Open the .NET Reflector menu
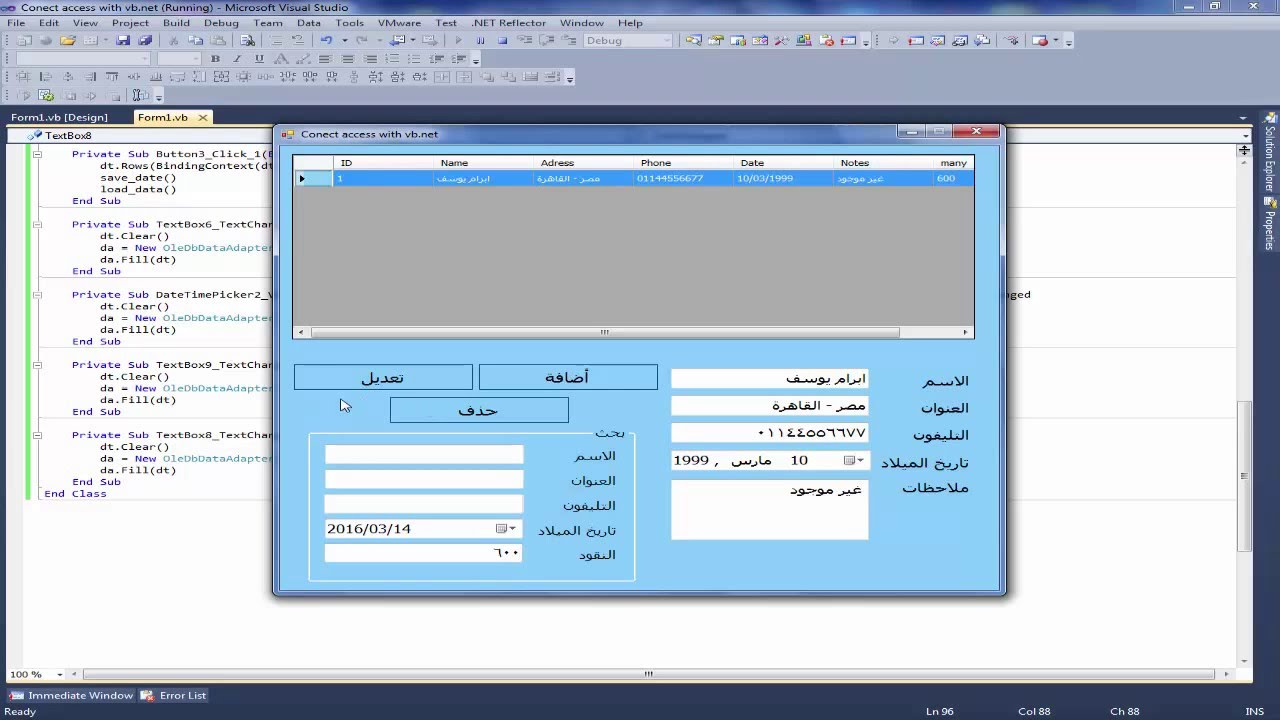 point(509,23)
